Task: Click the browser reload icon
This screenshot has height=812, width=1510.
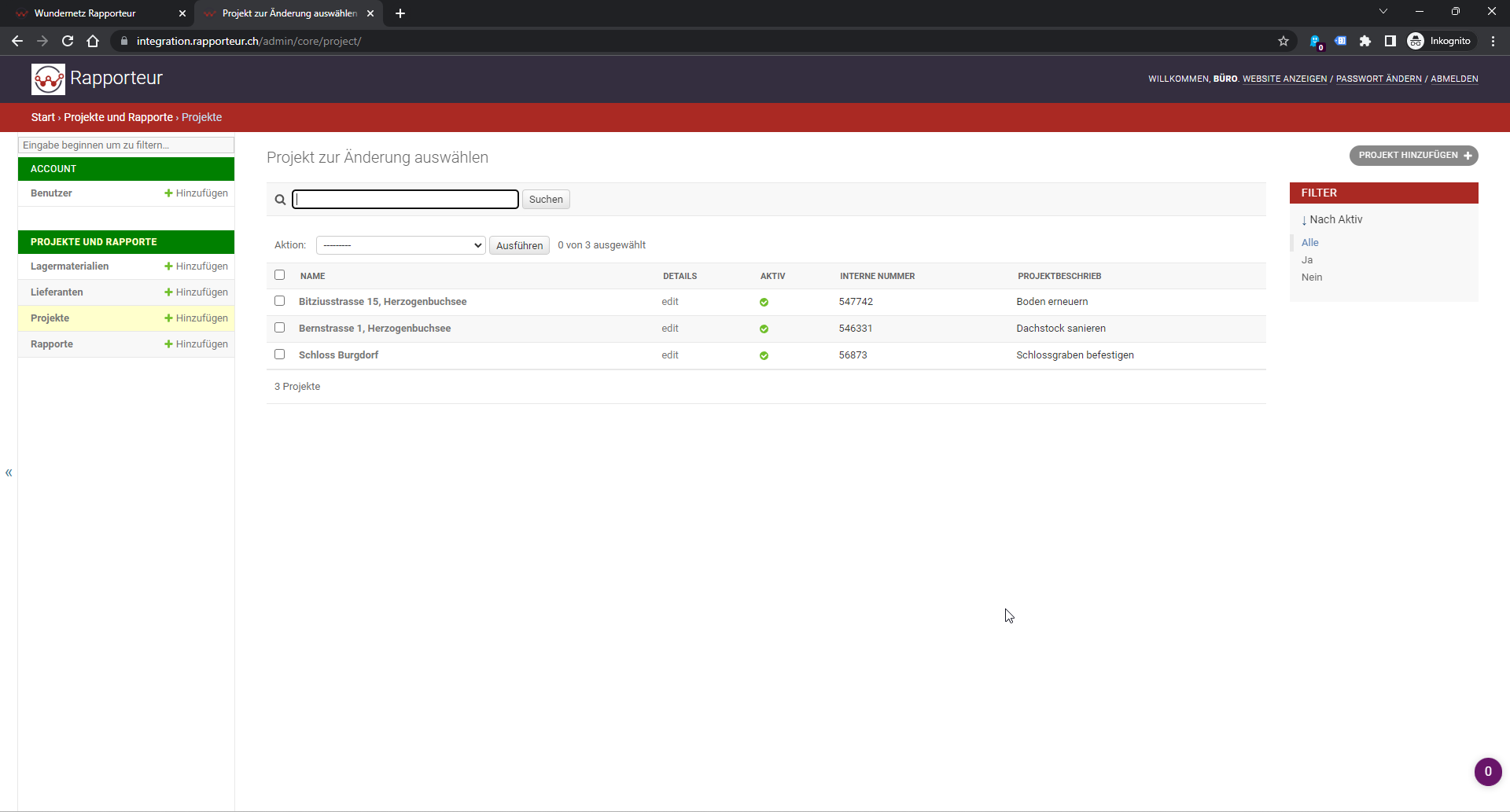Action: (68, 41)
